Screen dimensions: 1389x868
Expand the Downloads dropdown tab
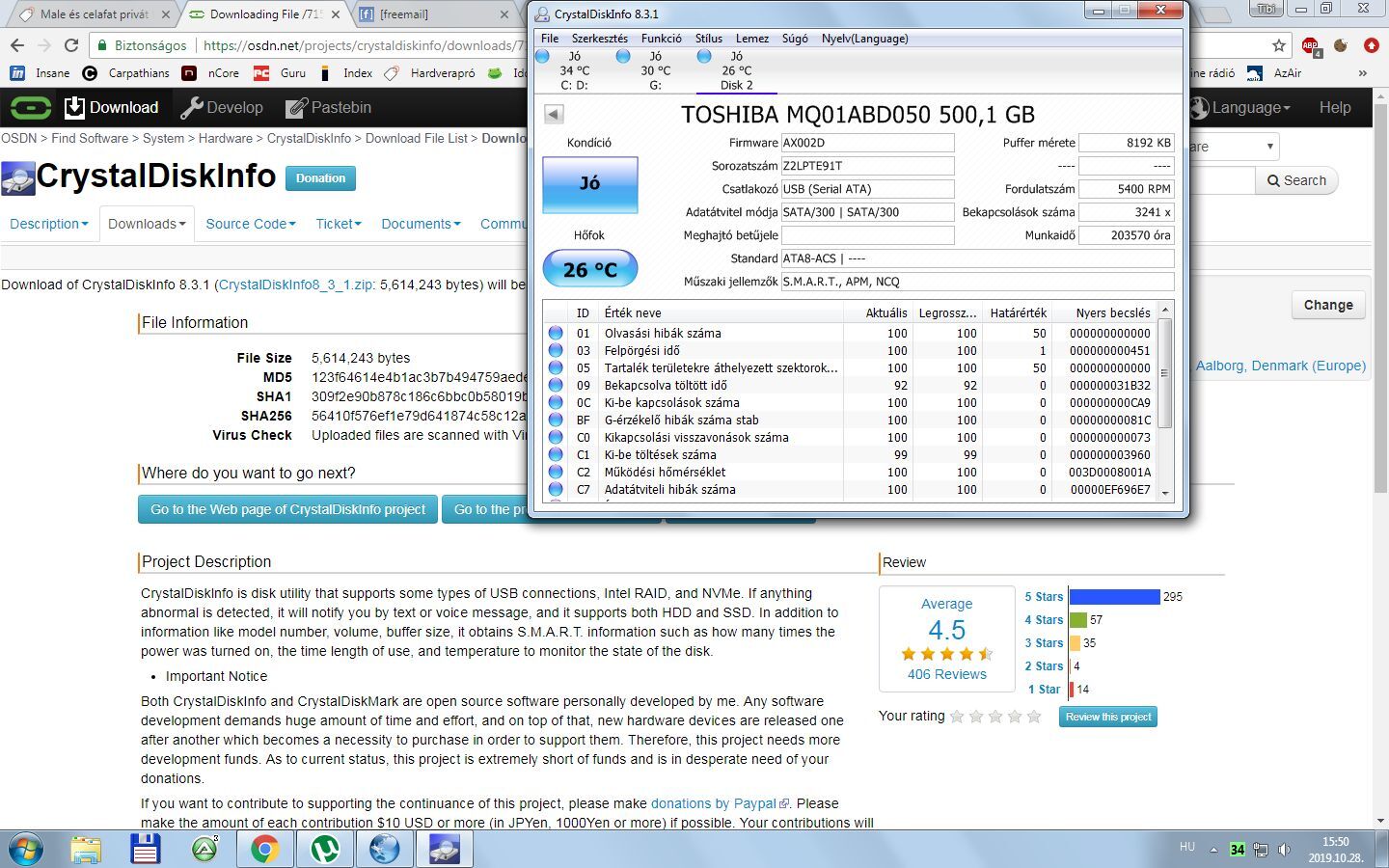(147, 224)
